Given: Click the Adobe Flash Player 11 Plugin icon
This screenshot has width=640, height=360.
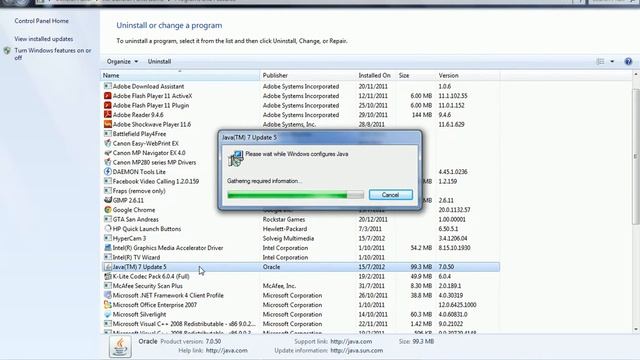Looking at the screenshot, I should tap(107, 105).
